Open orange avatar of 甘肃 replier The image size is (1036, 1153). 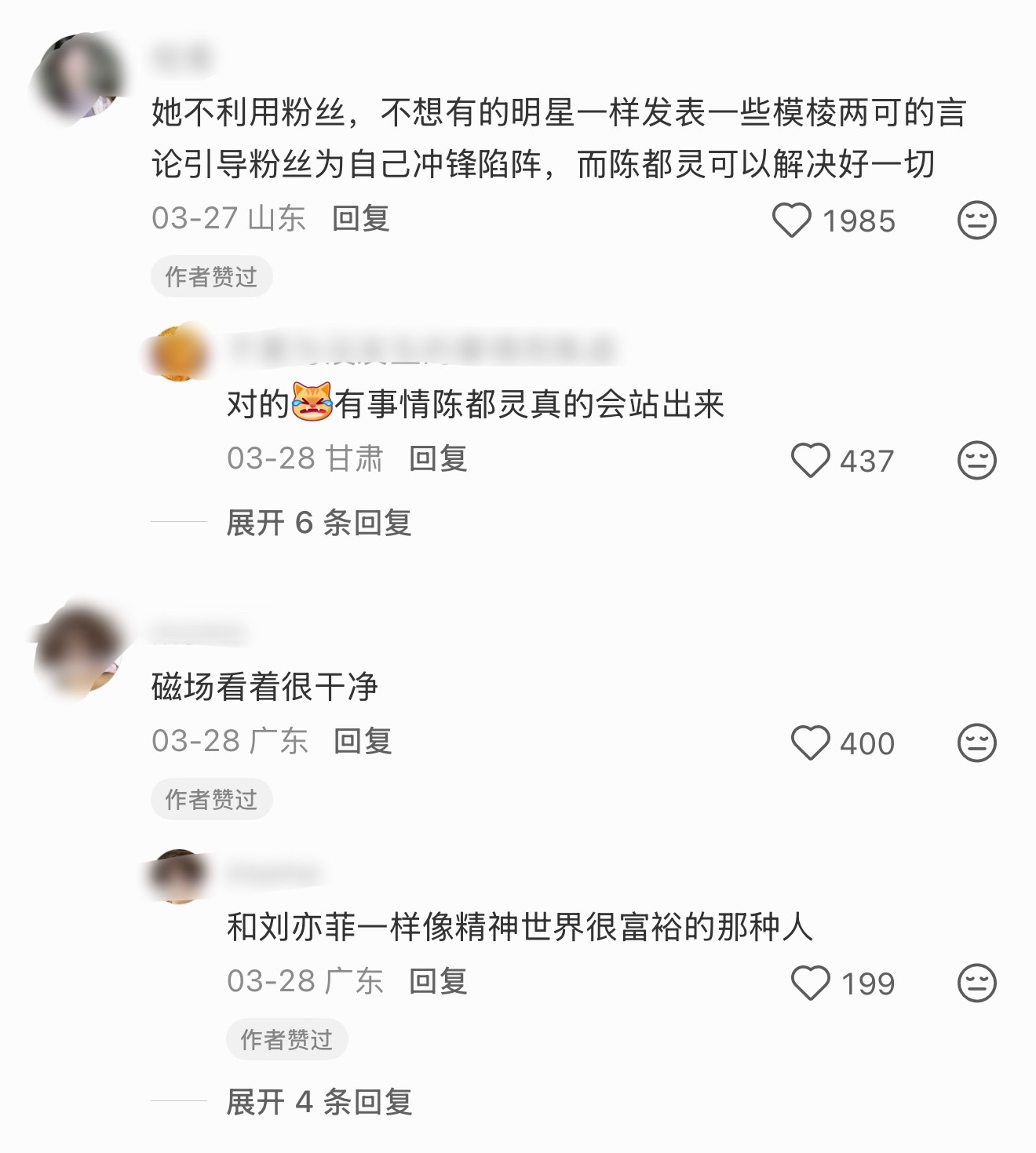[x=179, y=353]
